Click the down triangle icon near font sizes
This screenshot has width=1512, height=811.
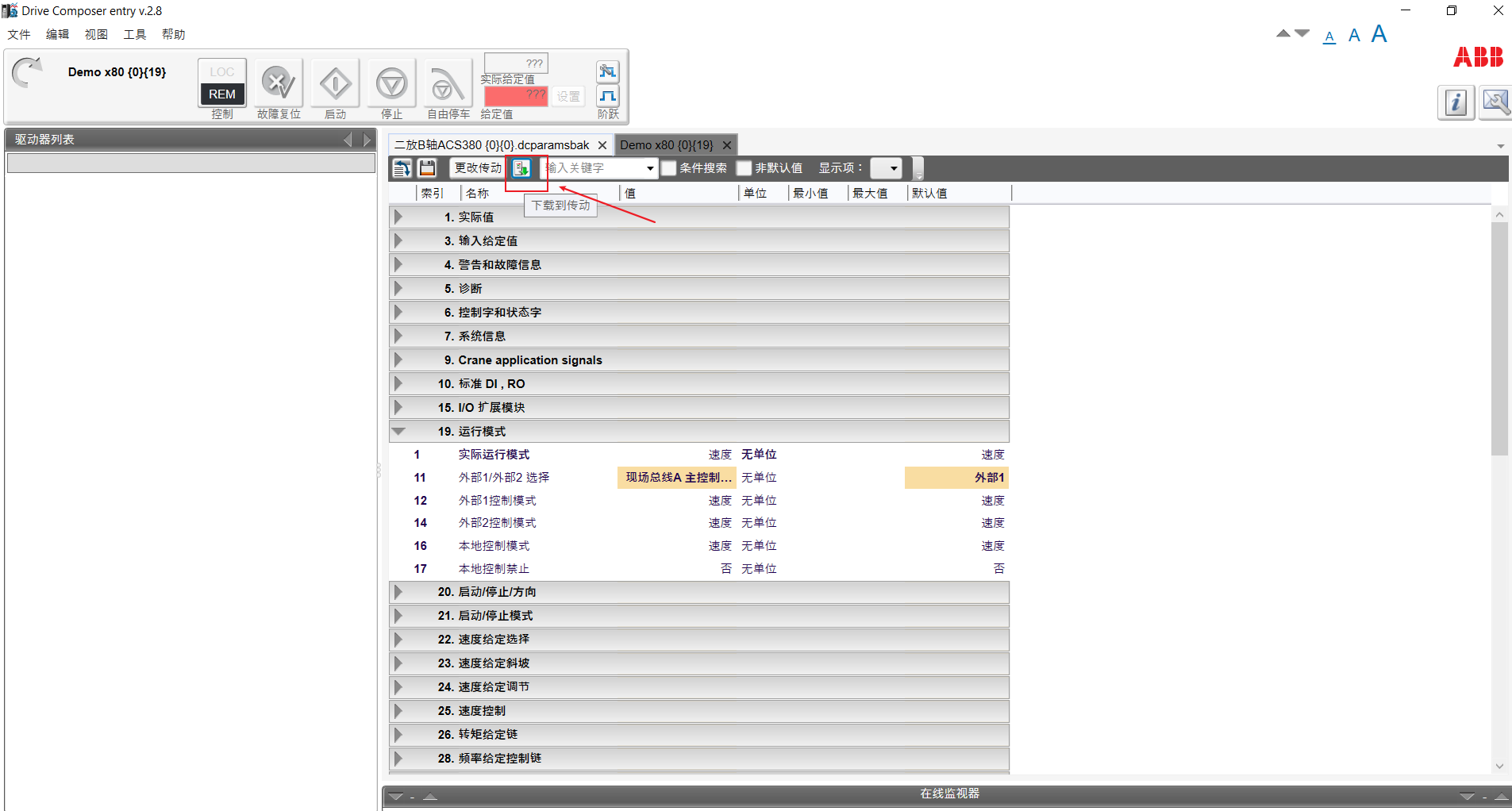(x=1302, y=33)
